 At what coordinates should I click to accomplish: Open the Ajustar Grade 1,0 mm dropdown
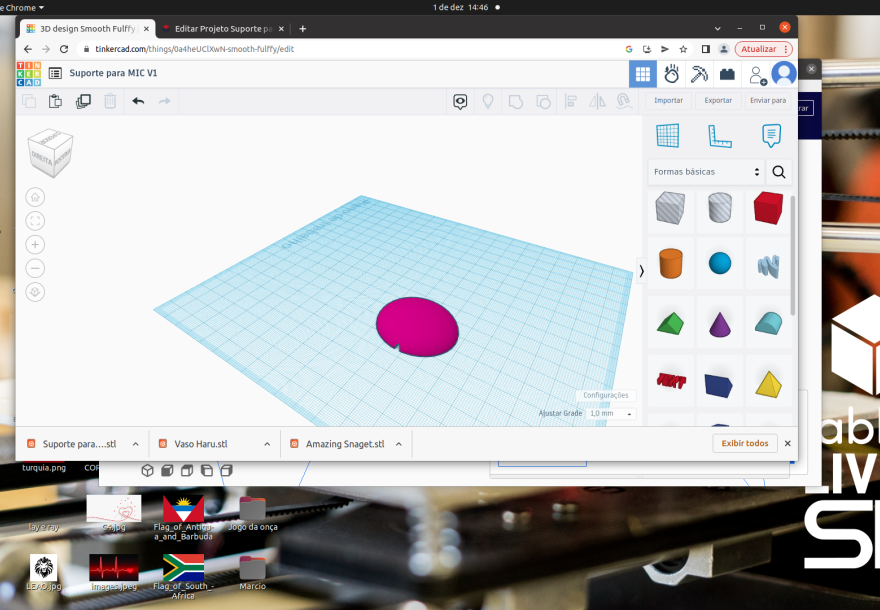611,414
